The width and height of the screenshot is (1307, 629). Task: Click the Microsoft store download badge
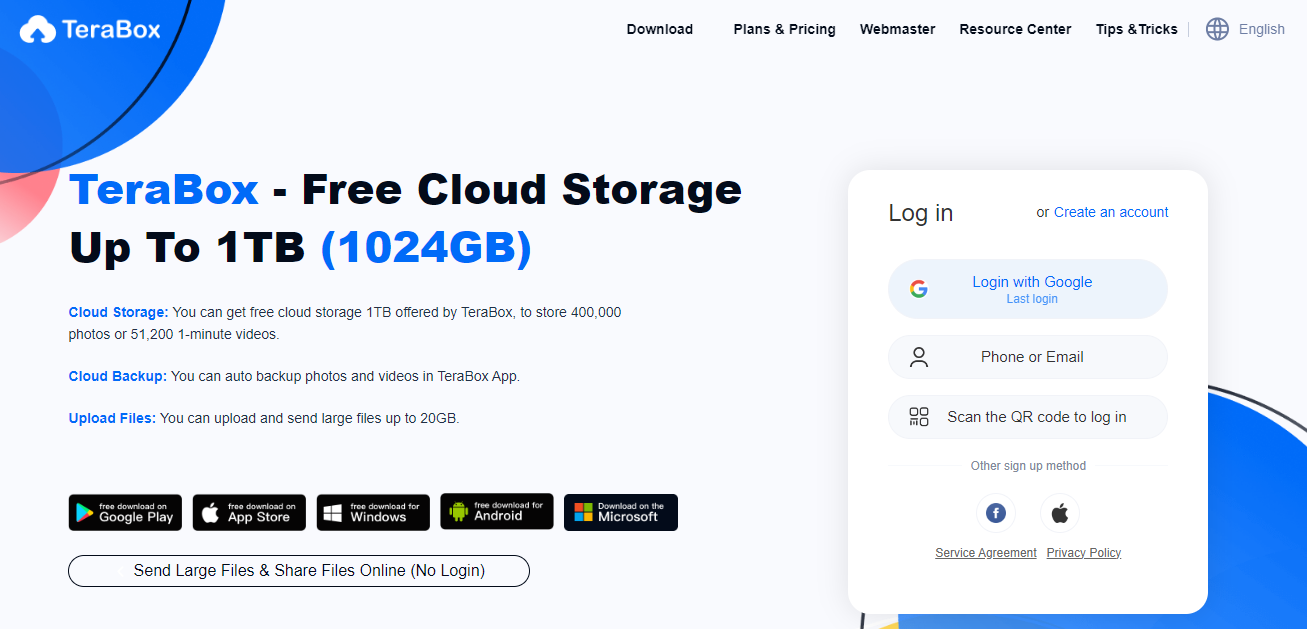(x=621, y=512)
